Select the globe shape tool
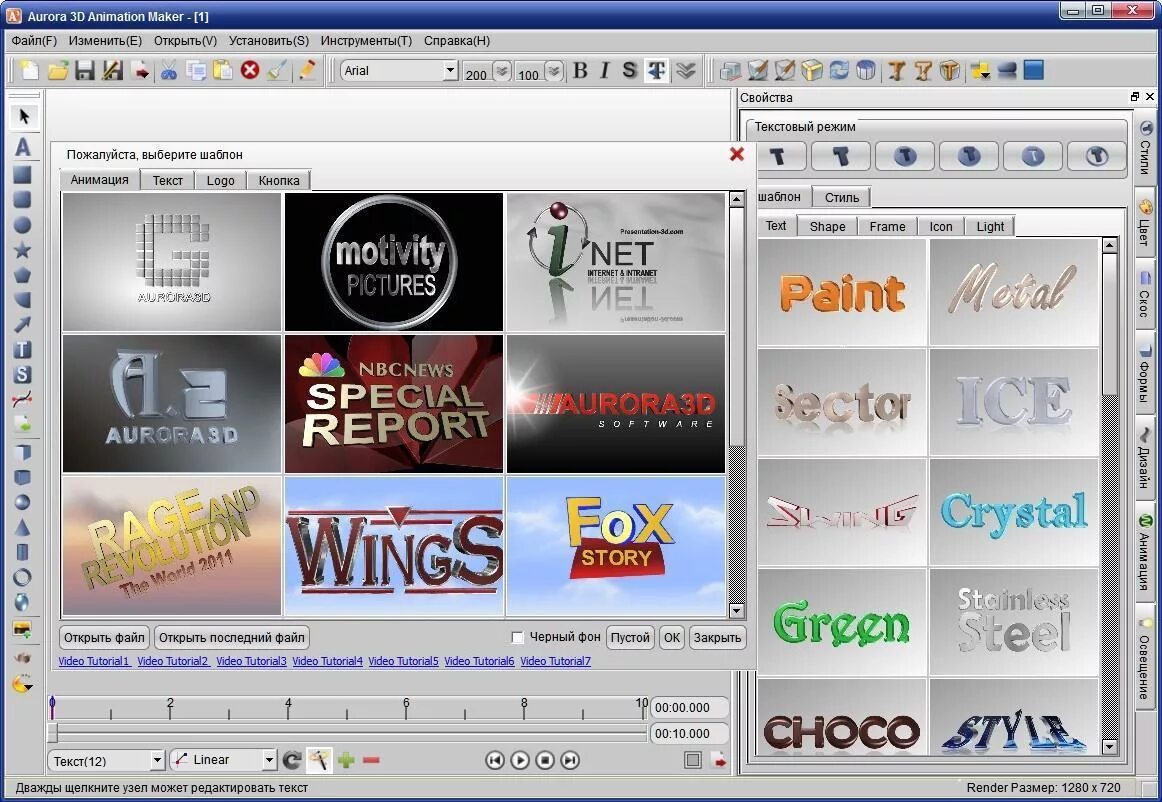The width and height of the screenshot is (1162, 802). coord(23,602)
